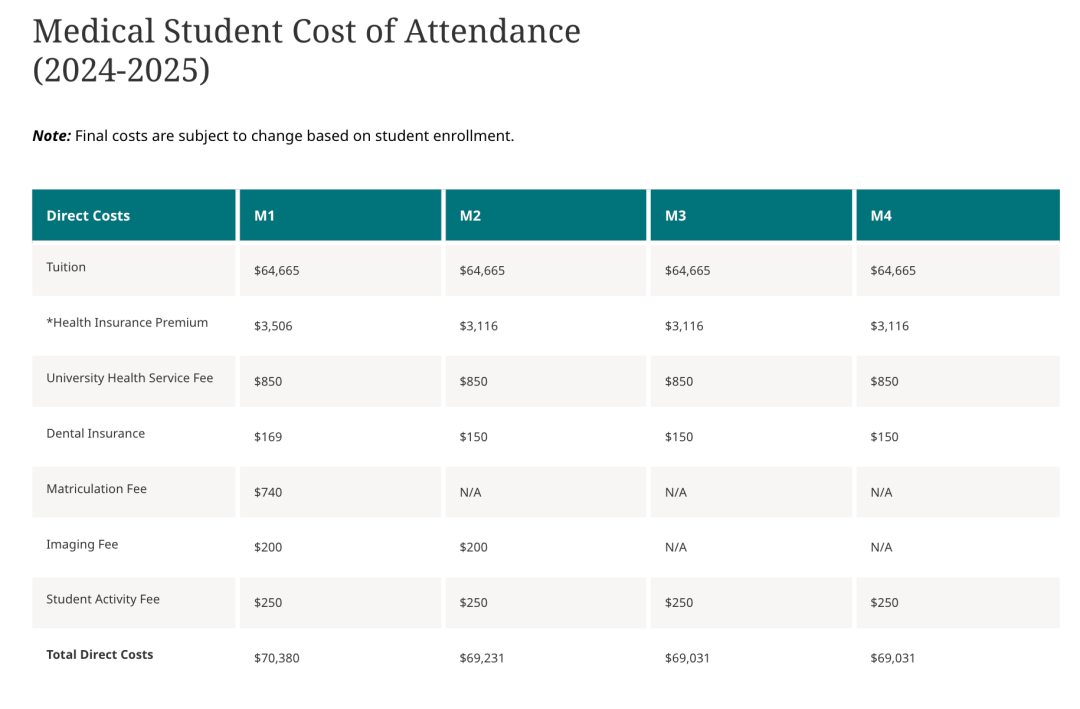Click the Tuition row label

point(66,267)
